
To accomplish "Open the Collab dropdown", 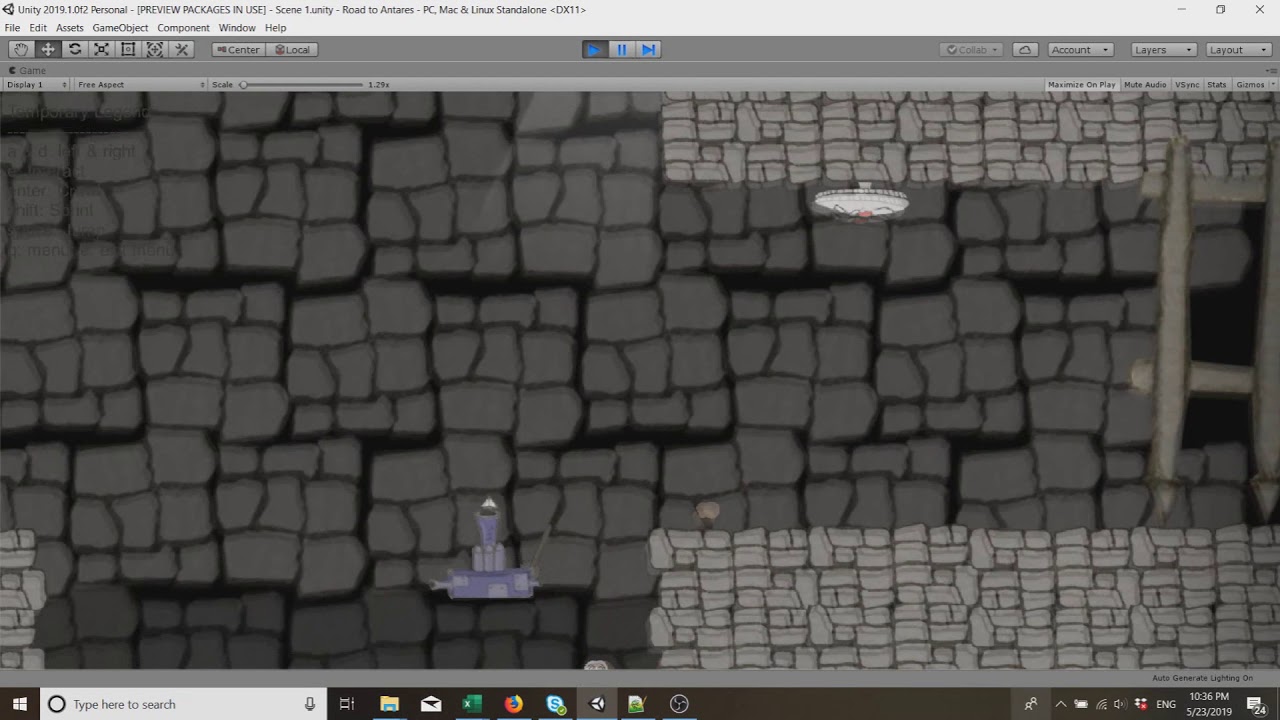I will 972,49.
